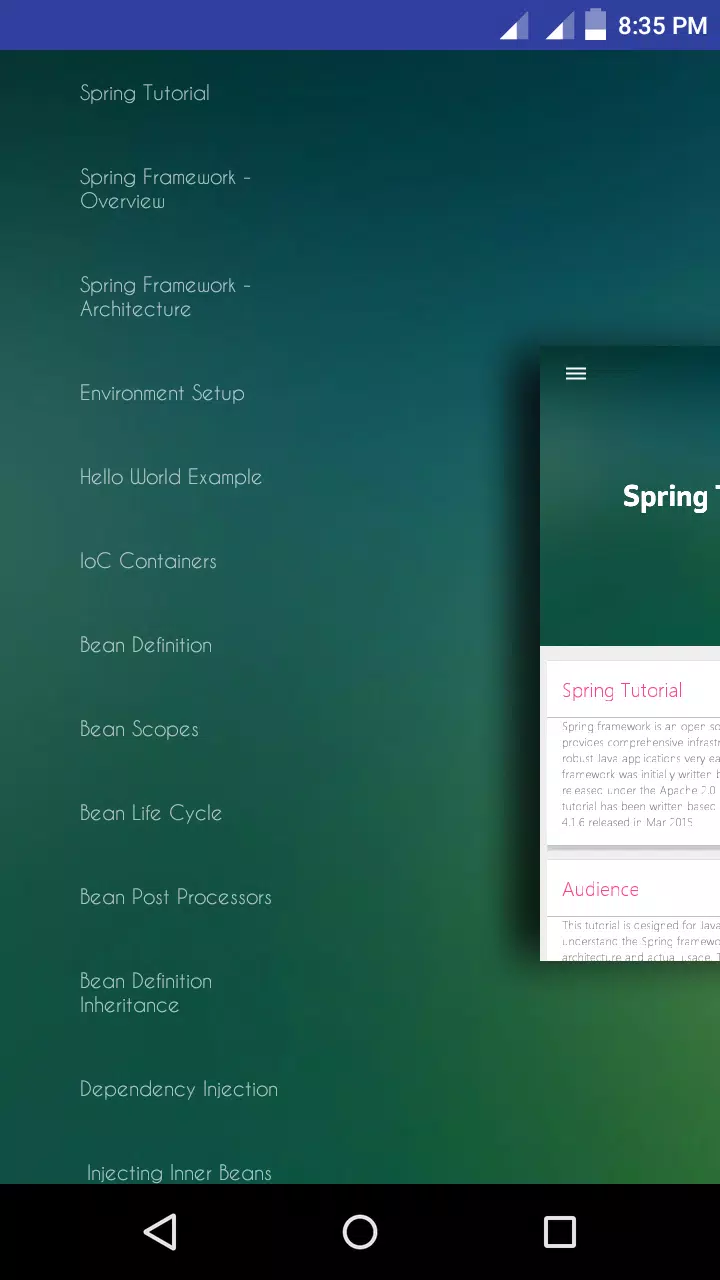The image size is (720, 1280).
Task: Tap the battery status icon
Action: coord(595,24)
